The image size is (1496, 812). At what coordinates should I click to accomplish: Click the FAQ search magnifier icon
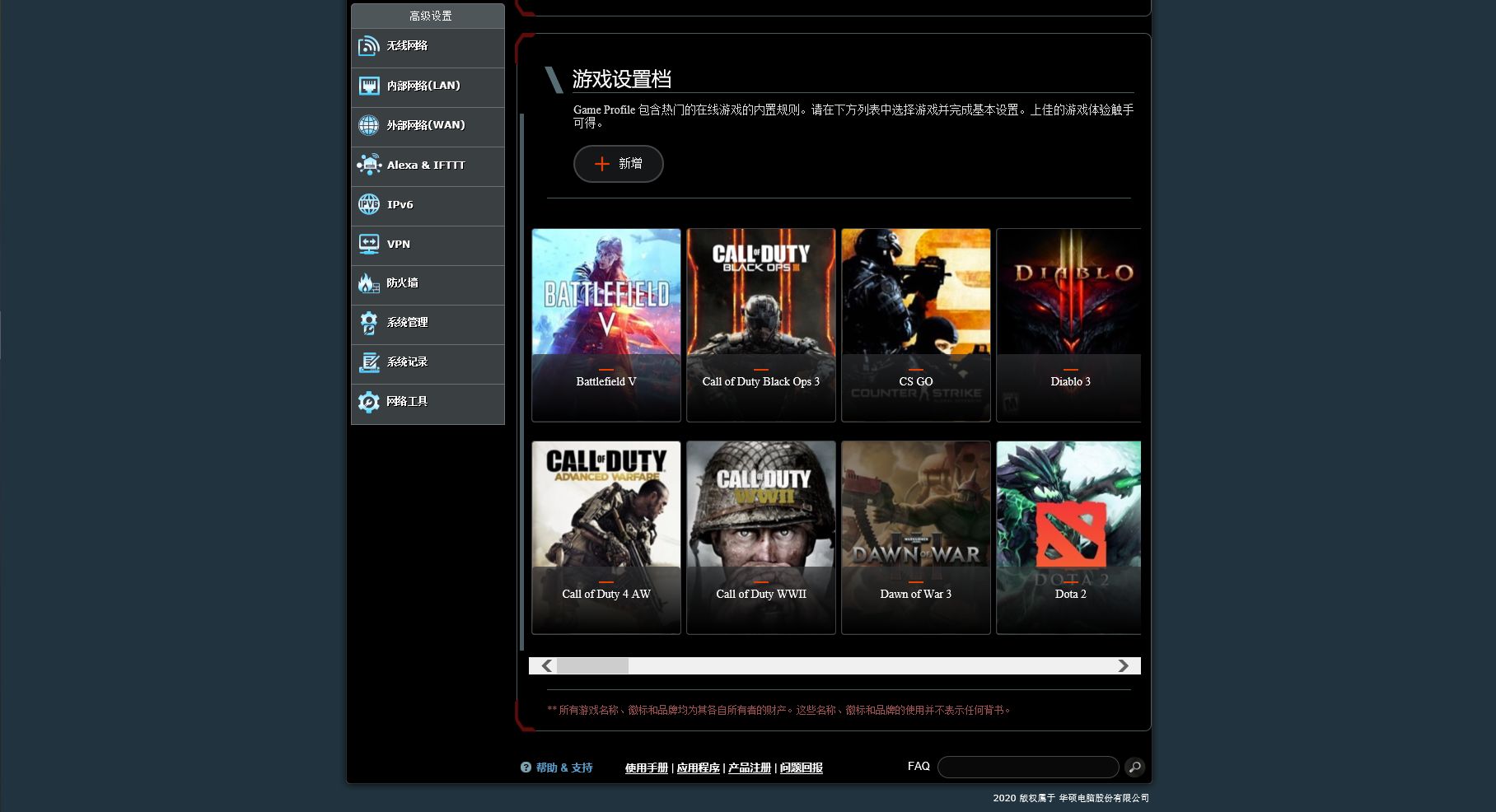click(1134, 768)
